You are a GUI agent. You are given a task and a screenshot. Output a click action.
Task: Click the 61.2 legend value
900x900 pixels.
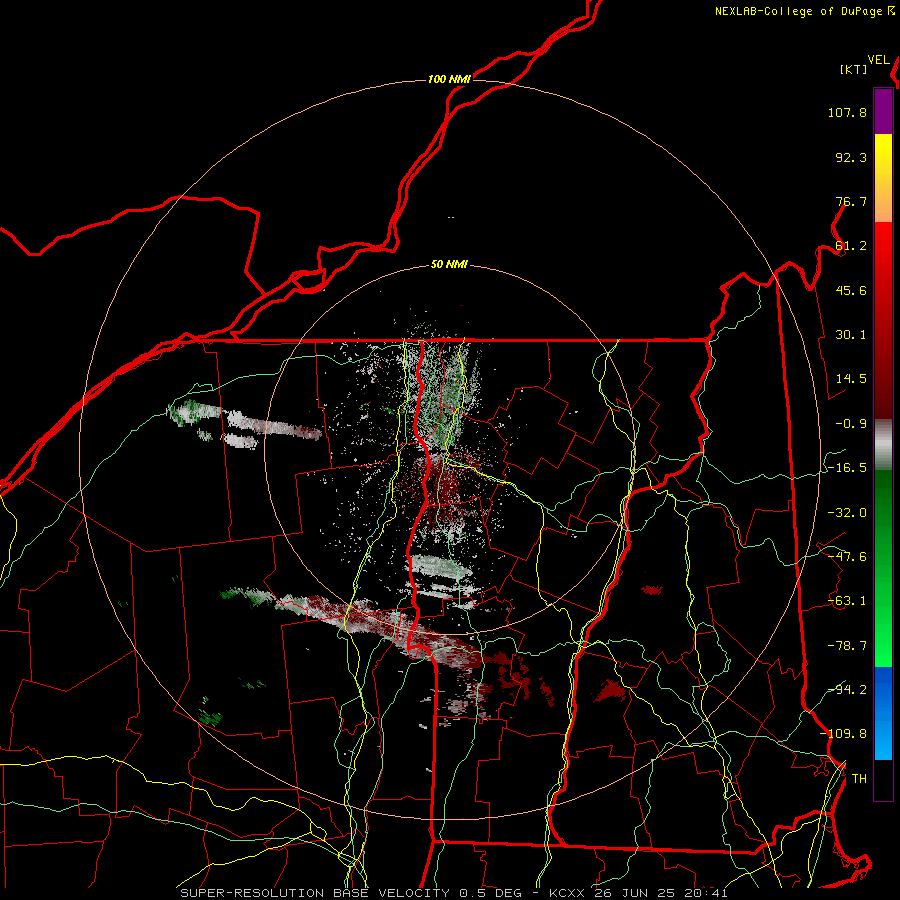pos(851,246)
